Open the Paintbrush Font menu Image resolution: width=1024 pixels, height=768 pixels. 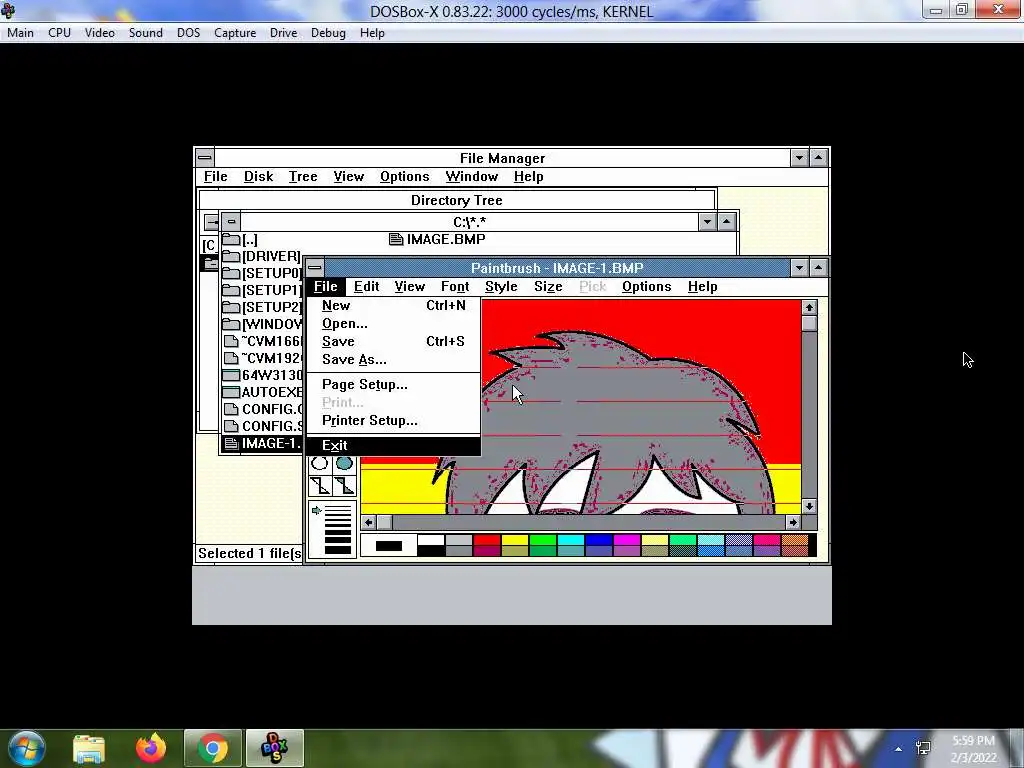[455, 286]
